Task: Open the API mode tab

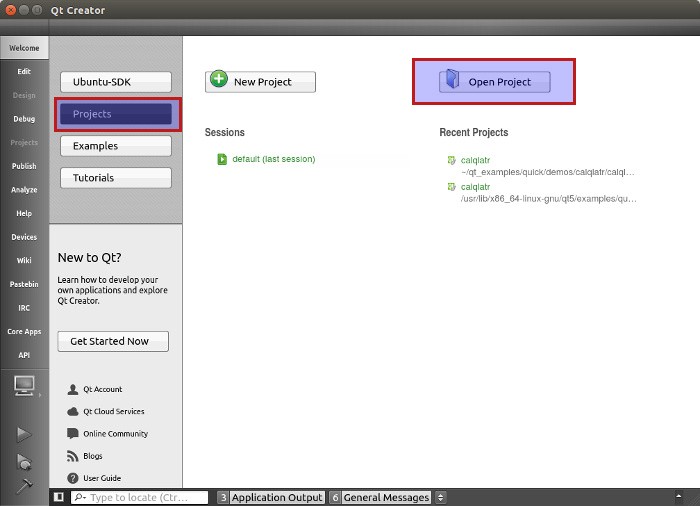Action: point(24,355)
